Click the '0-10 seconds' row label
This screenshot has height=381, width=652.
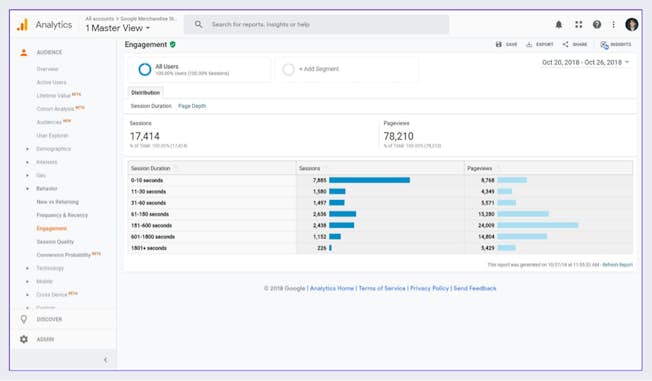(x=147, y=181)
